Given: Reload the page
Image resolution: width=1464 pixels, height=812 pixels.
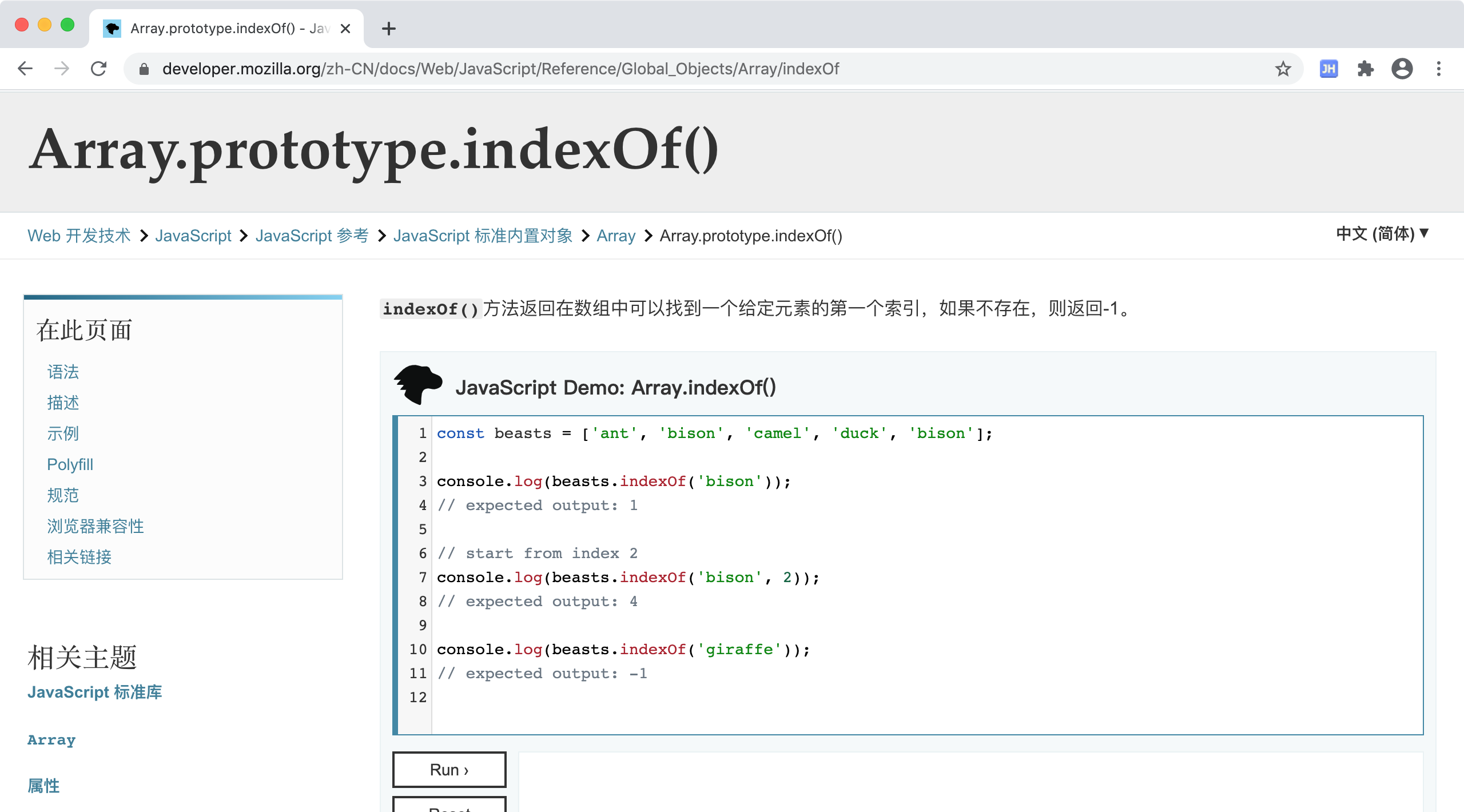Looking at the screenshot, I should [98, 69].
